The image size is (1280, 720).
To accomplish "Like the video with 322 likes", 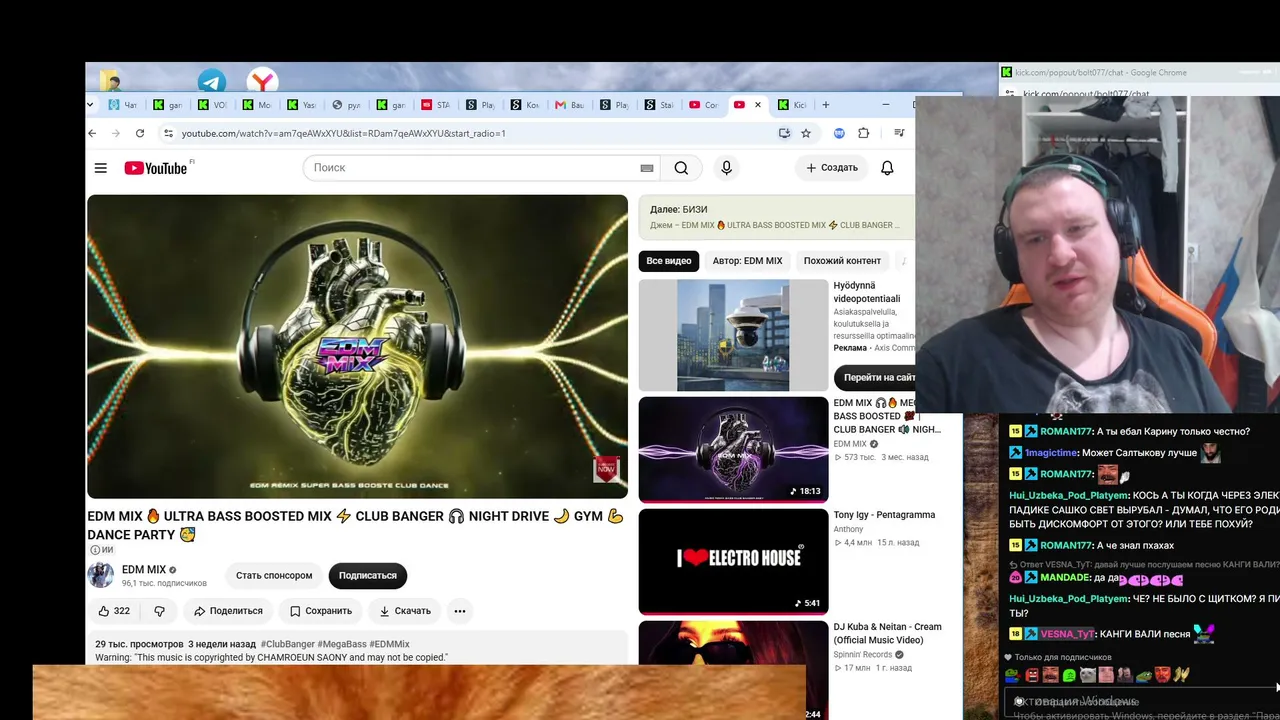I will 114,611.
